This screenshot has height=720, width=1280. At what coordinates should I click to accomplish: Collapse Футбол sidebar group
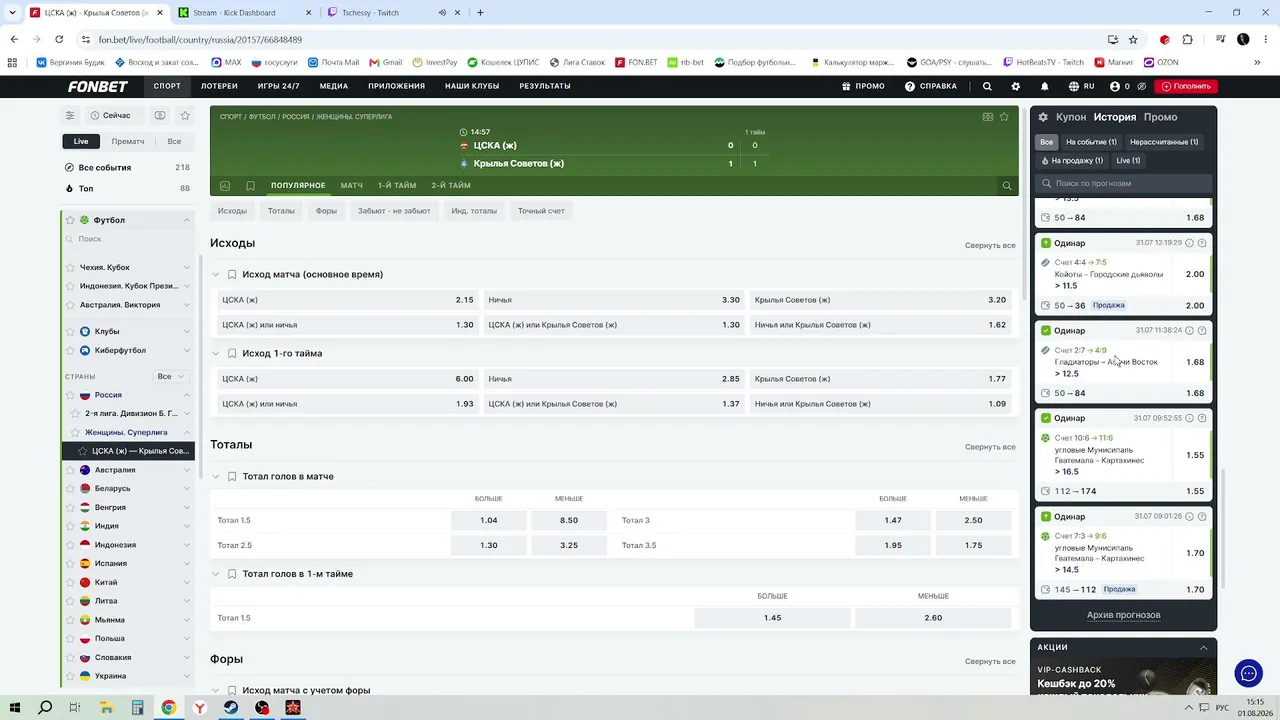click(x=187, y=220)
